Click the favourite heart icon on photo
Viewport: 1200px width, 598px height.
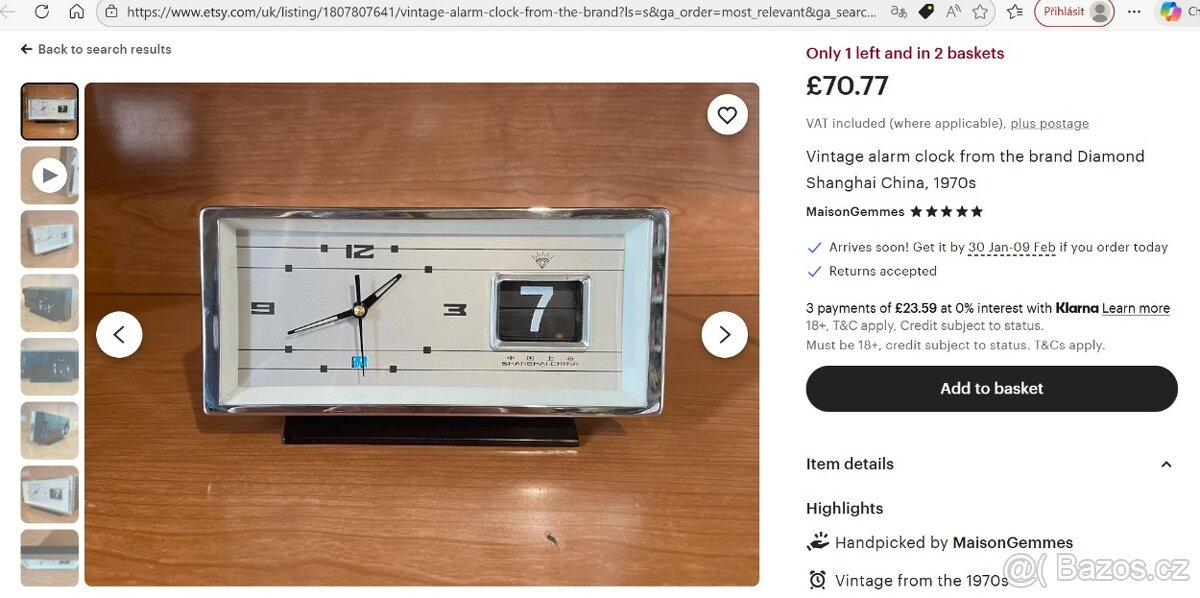[727, 115]
